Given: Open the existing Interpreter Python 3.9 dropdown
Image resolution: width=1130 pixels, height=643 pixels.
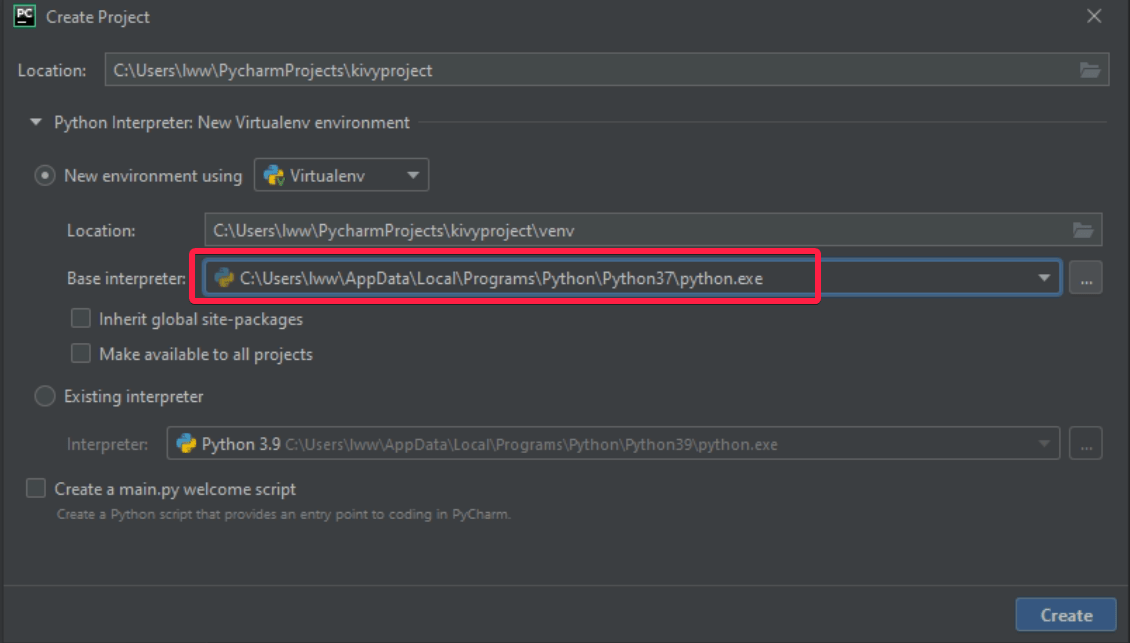Looking at the screenshot, I should (1044, 443).
